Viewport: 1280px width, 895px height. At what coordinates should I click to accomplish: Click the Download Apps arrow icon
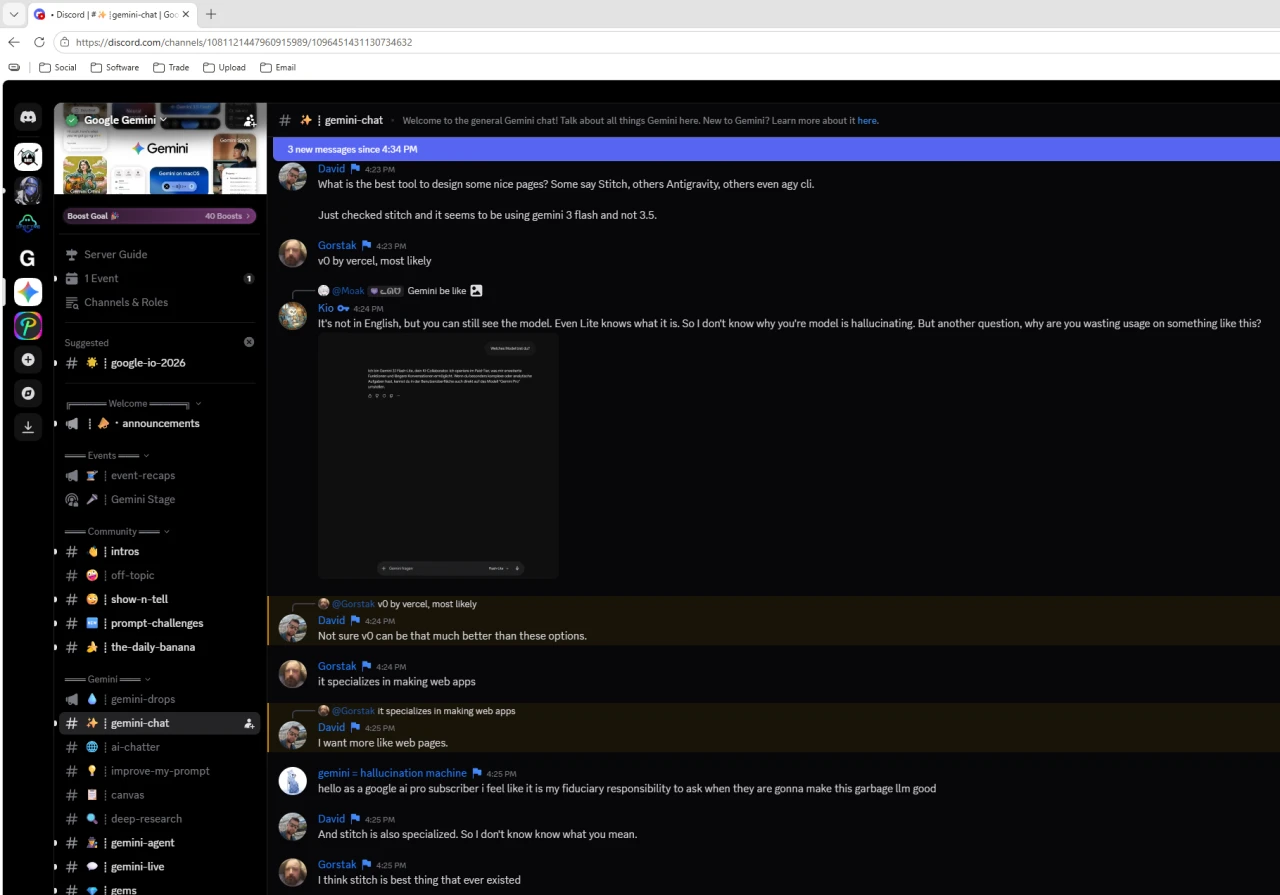28,427
